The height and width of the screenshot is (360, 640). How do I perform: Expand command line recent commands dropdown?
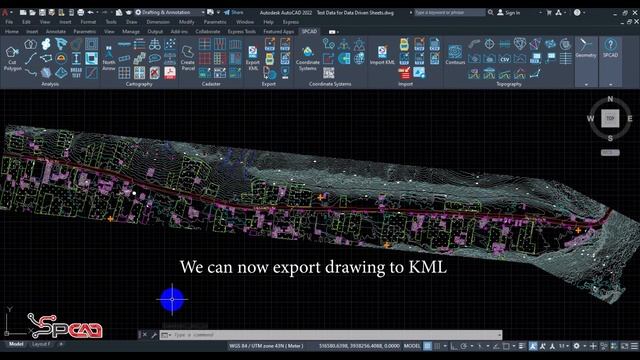coord(166,335)
